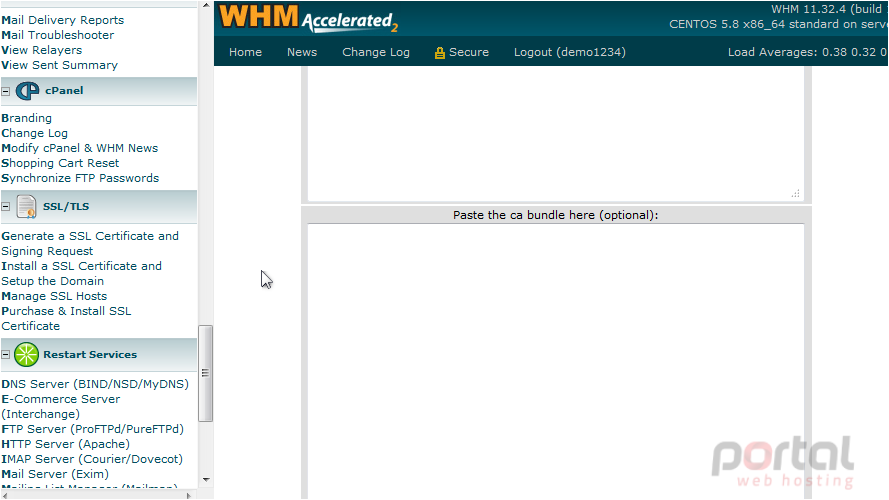The image size is (889, 500).
Task: Open Synchronize FTP Passwords
Action: (80, 178)
